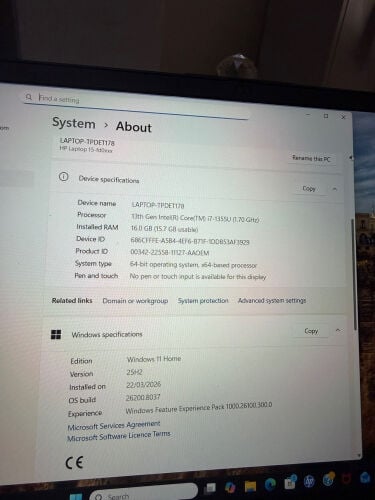Click the Rename this PC button
Viewport: 375px width, 500px height.
pyautogui.click(x=311, y=159)
